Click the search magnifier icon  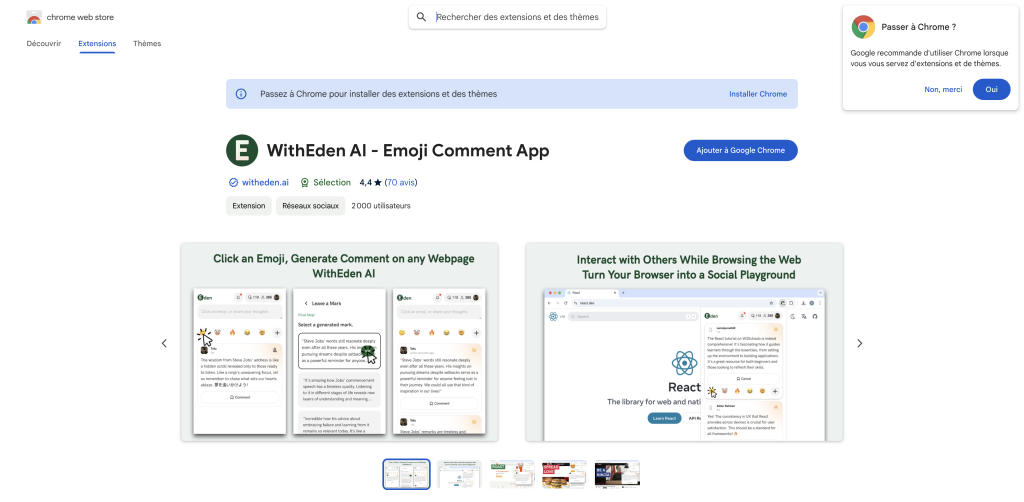(421, 17)
